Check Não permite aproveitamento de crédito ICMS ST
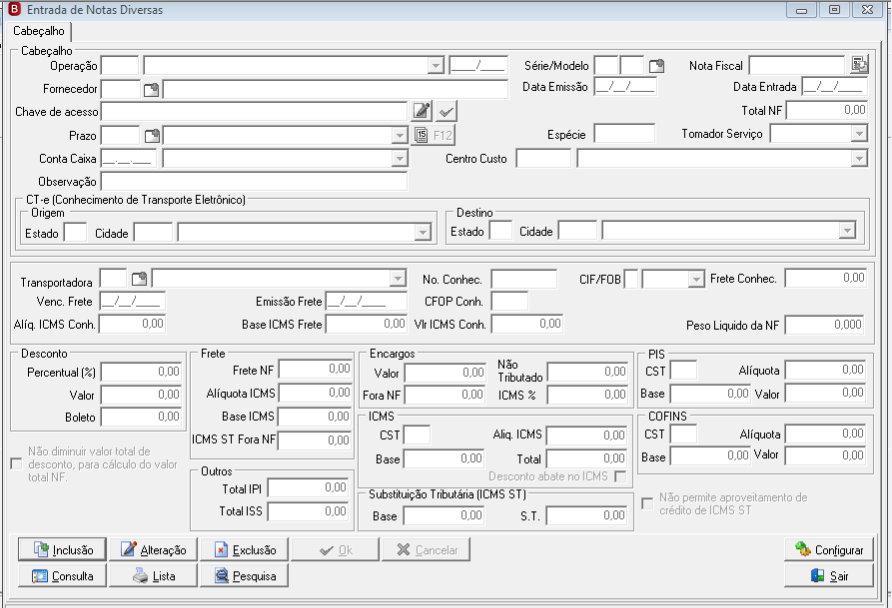This screenshot has width=892, height=608. pos(647,503)
